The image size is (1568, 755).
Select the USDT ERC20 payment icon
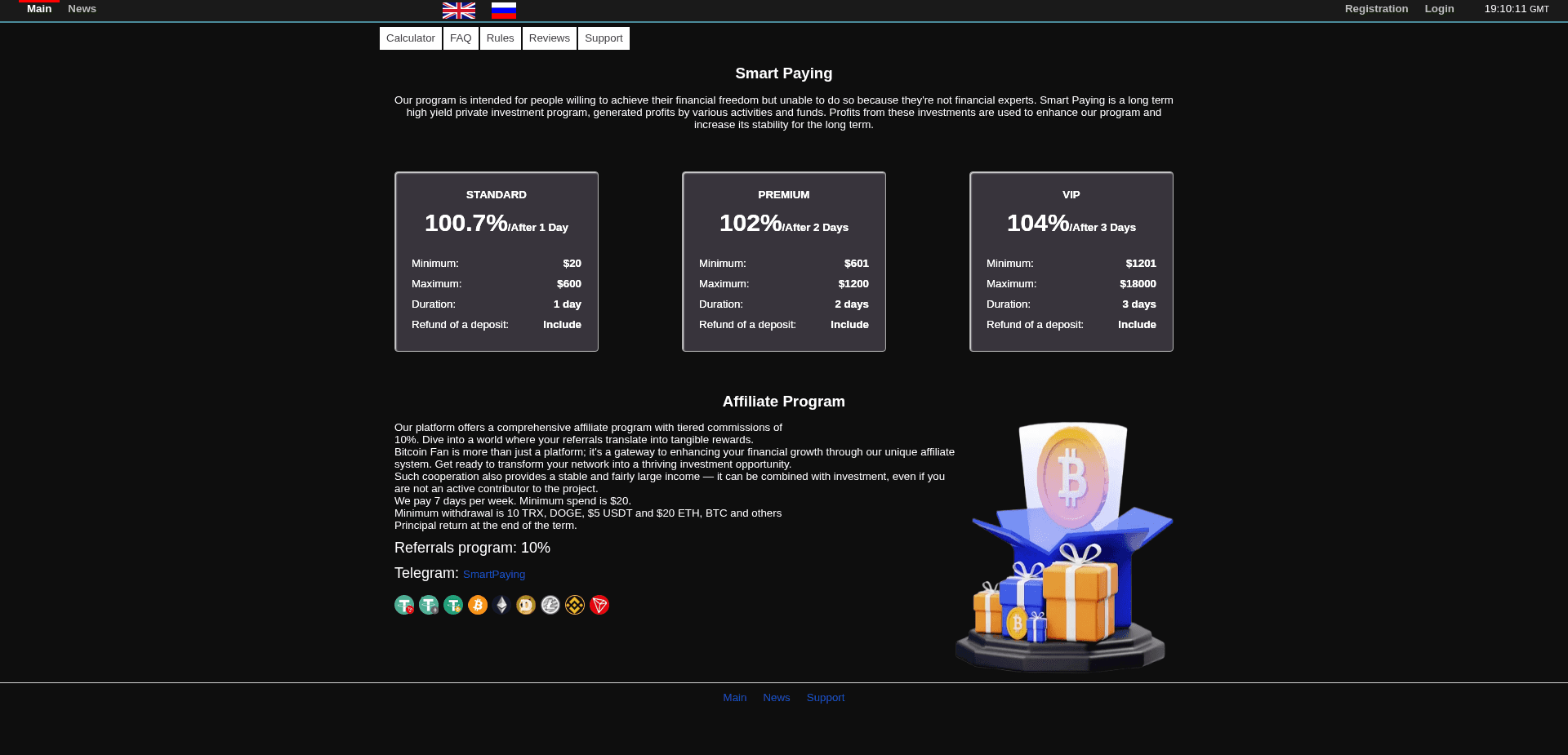pos(428,605)
